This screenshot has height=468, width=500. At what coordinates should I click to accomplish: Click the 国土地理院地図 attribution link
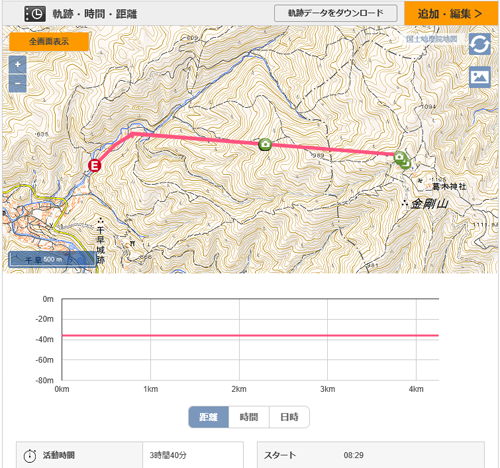point(432,39)
